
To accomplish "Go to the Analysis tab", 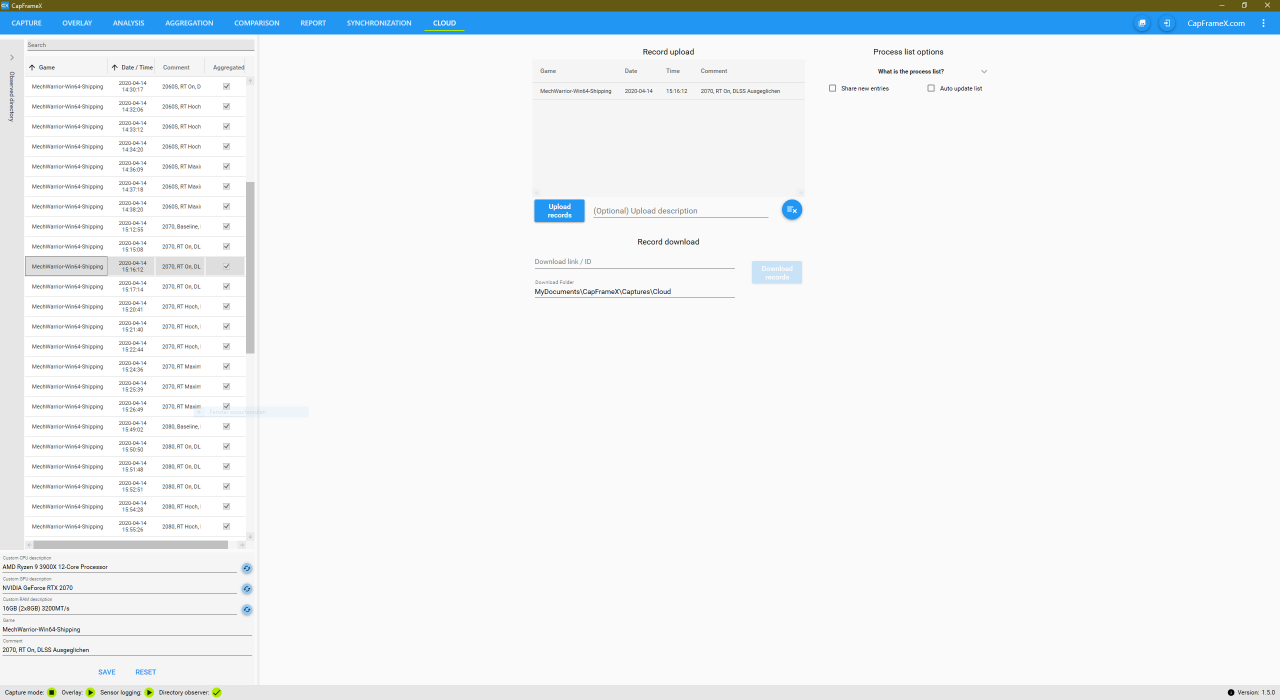I will (129, 23).
